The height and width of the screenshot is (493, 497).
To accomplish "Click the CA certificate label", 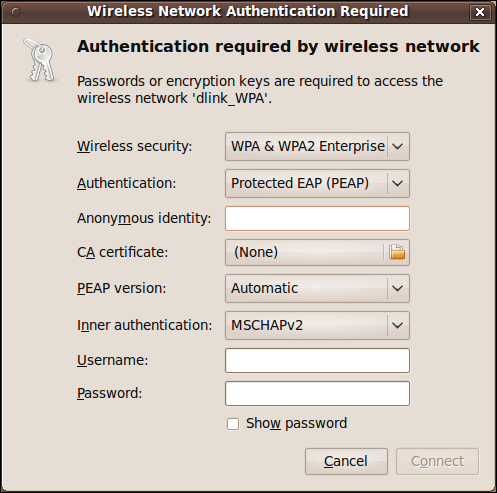I will 122,252.
